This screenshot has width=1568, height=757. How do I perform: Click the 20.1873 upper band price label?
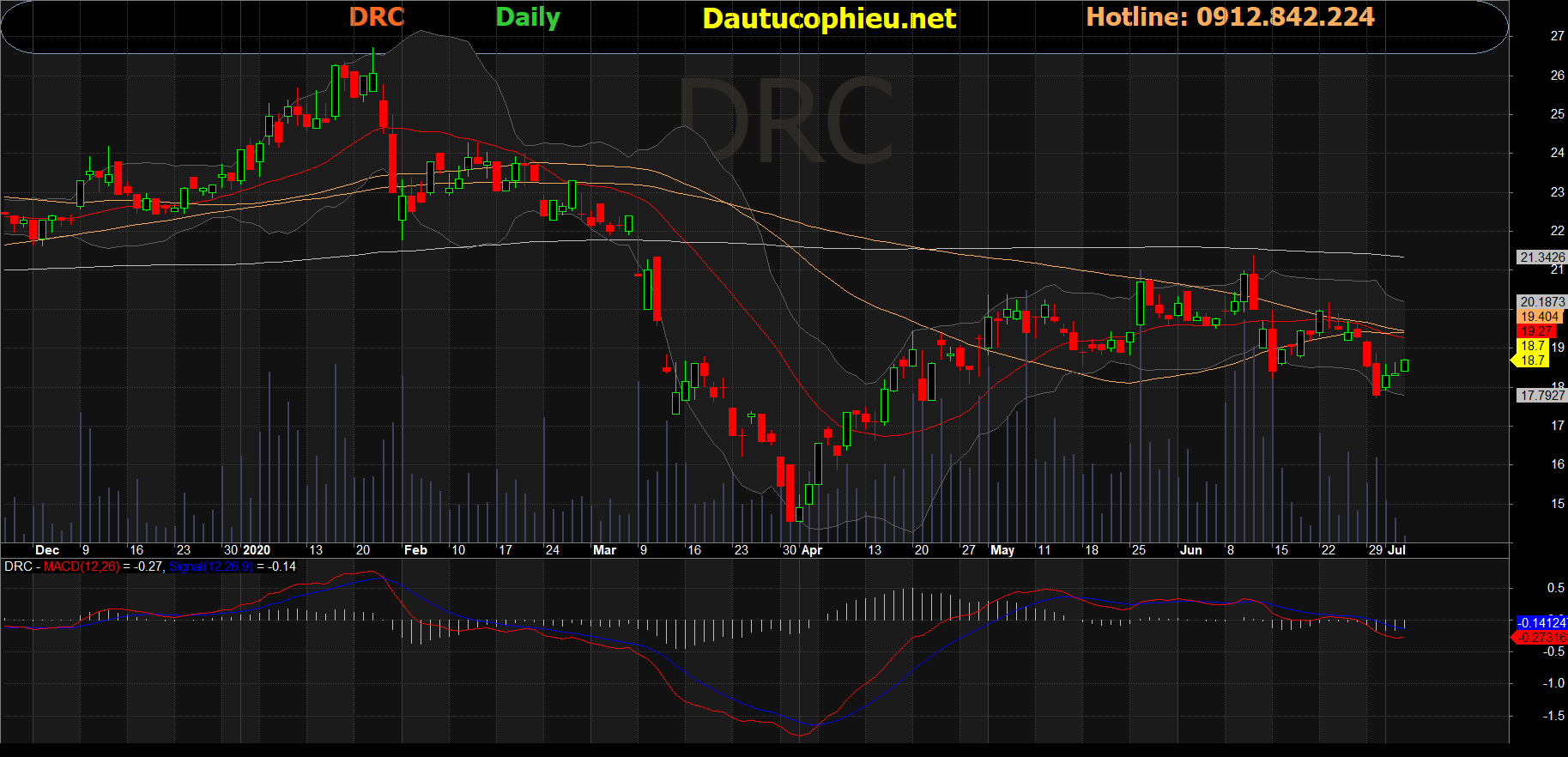click(x=1541, y=302)
